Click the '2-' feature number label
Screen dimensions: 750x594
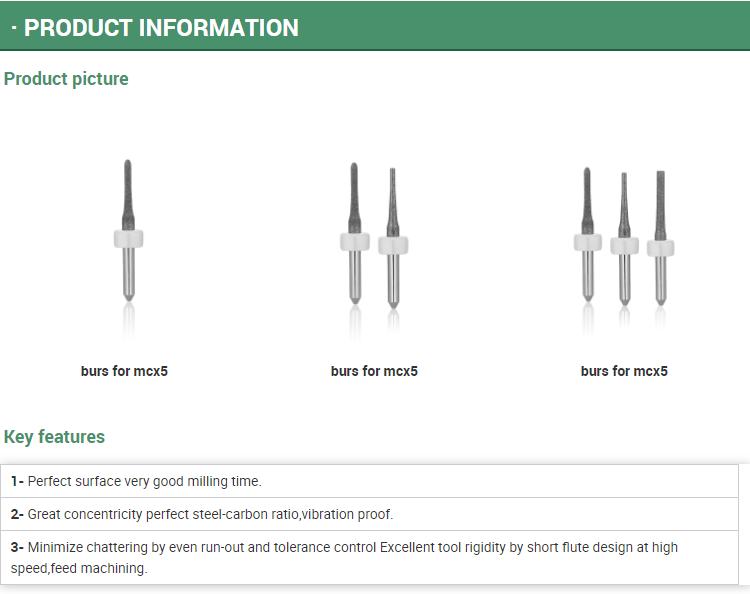click(x=17, y=514)
